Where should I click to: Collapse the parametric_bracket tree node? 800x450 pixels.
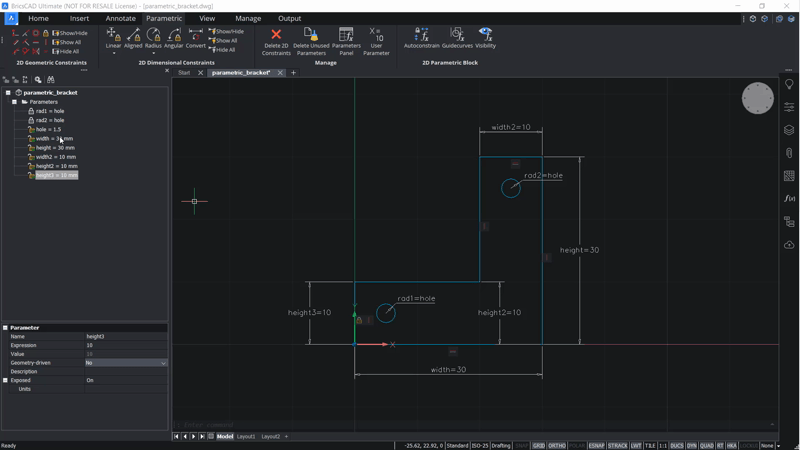[x=8, y=93]
